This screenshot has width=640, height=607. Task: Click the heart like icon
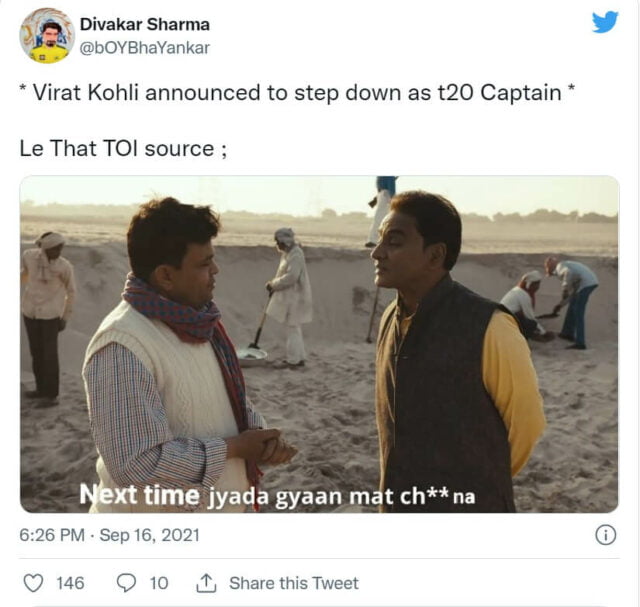pos(33,583)
